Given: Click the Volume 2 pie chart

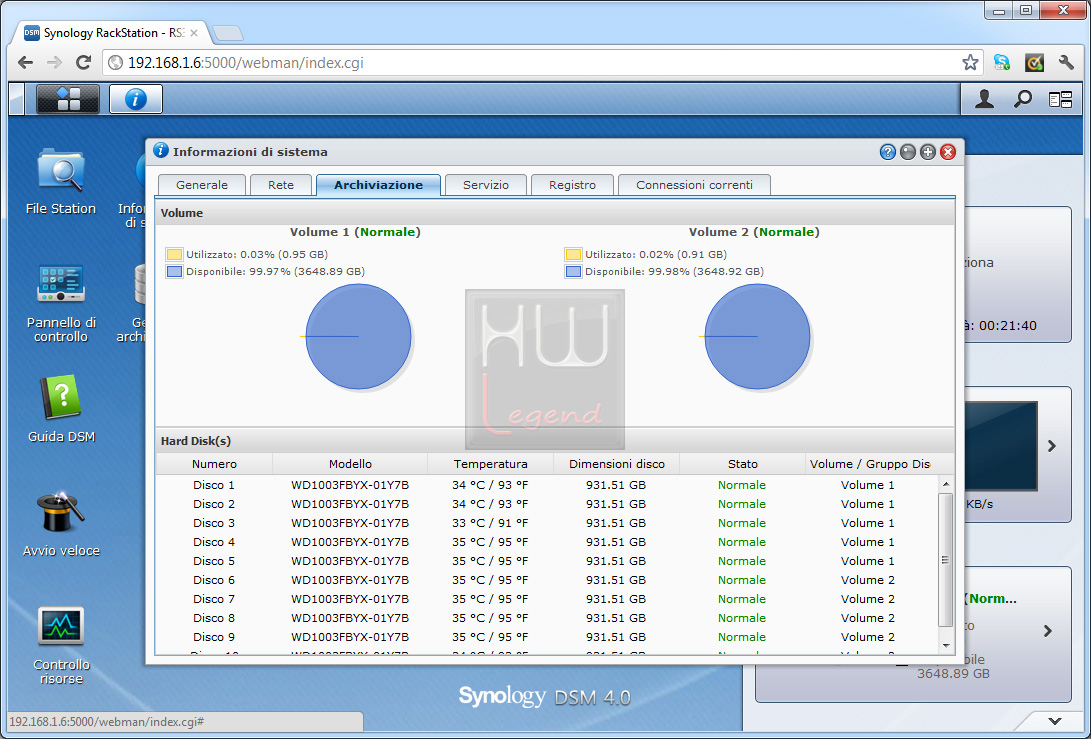Looking at the screenshot, I should click(x=757, y=337).
